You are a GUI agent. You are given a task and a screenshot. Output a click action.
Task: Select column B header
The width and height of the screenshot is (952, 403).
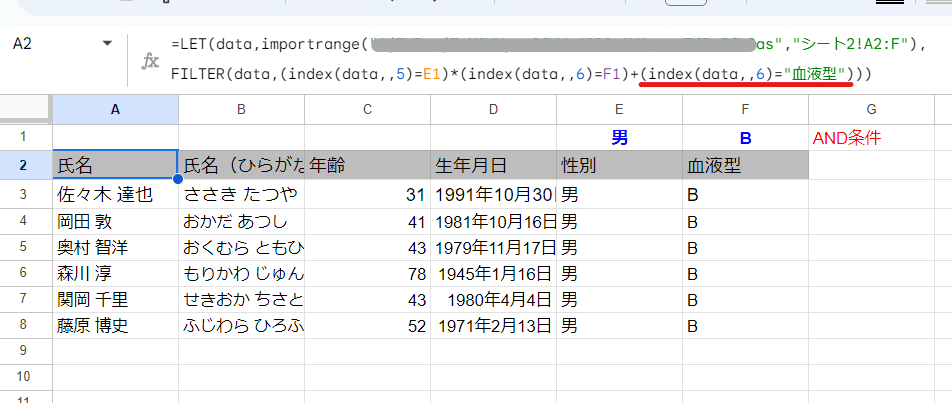tap(241, 110)
